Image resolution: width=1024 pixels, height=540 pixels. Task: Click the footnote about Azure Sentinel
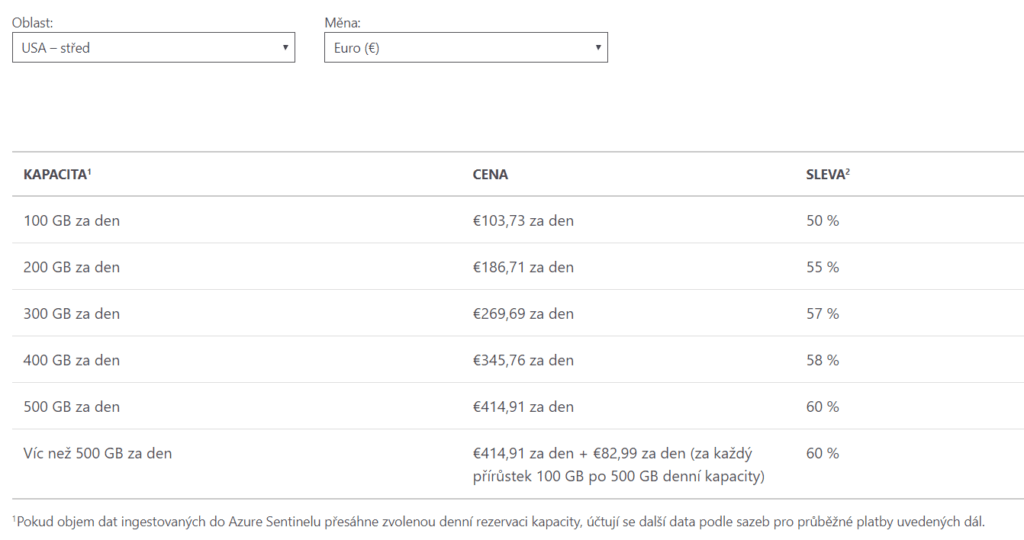click(498, 521)
